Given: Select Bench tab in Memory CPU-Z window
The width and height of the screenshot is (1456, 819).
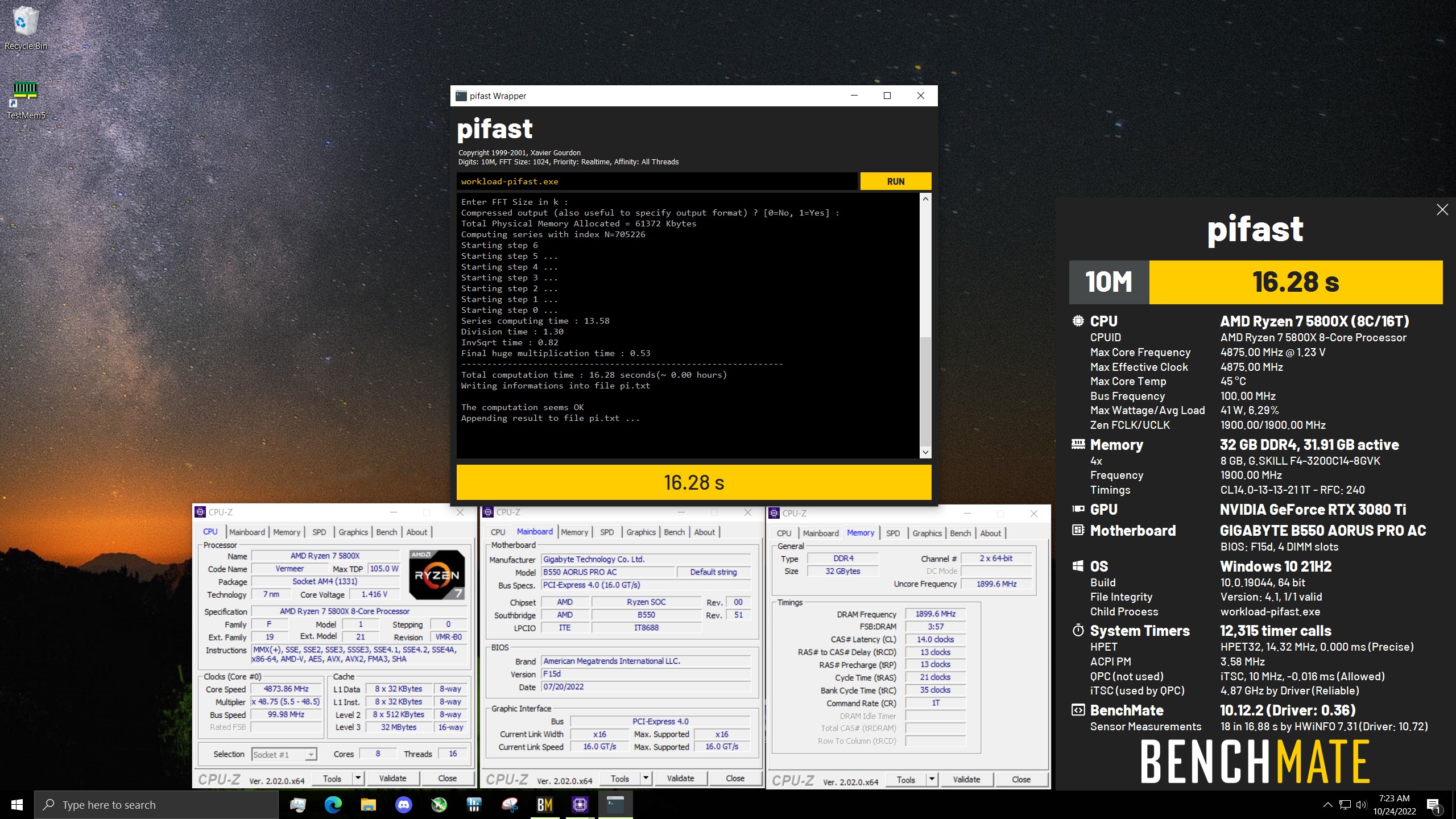Looking at the screenshot, I should (x=961, y=533).
